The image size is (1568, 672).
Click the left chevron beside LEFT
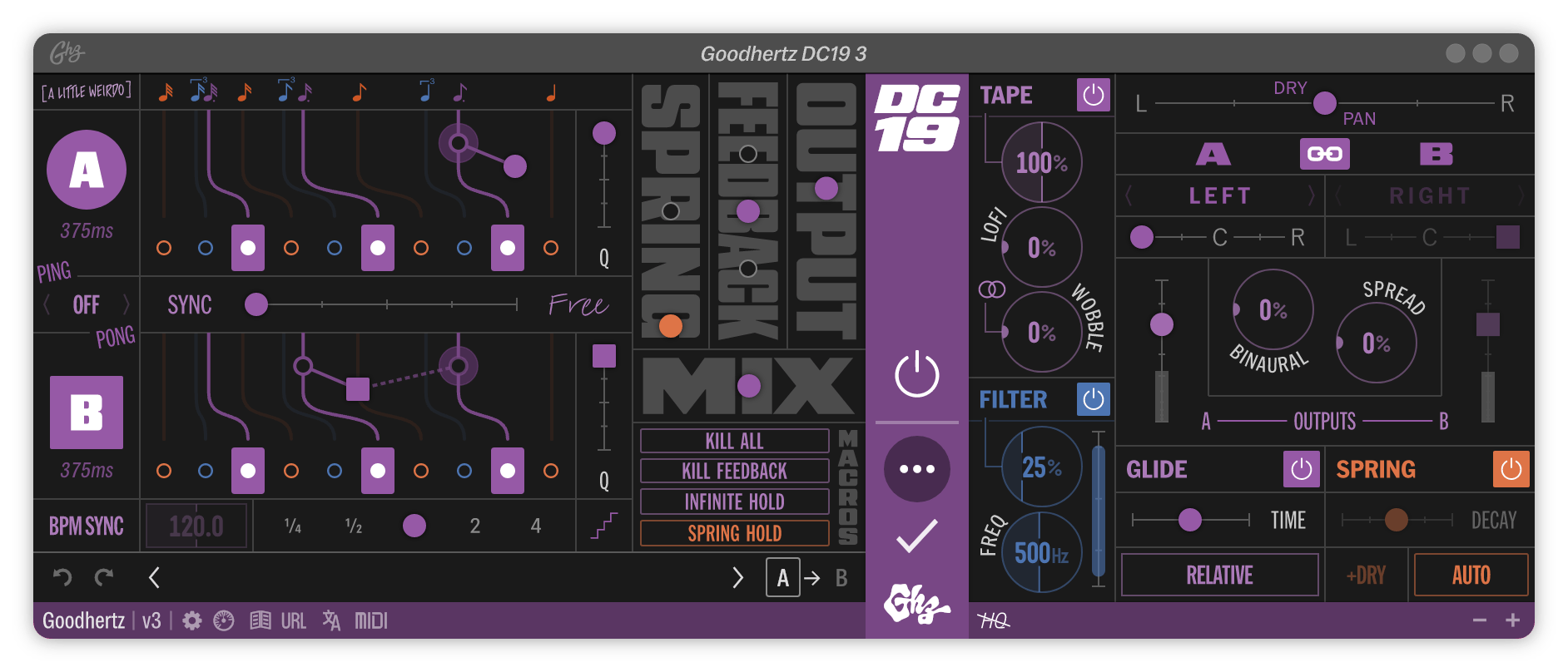1129,195
